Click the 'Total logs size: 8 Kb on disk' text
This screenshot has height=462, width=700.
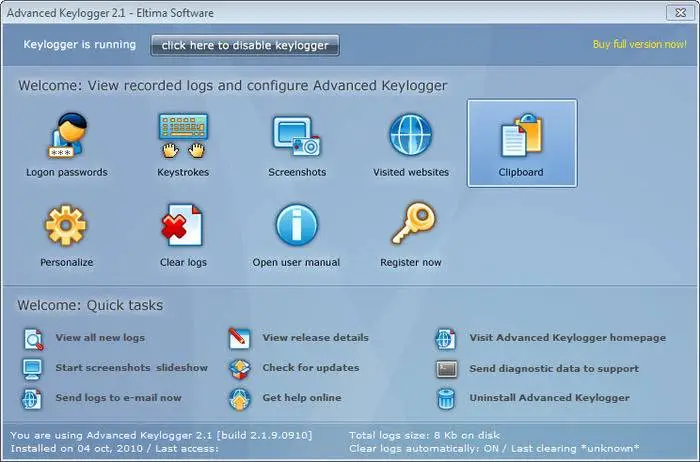(x=424, y=435)
